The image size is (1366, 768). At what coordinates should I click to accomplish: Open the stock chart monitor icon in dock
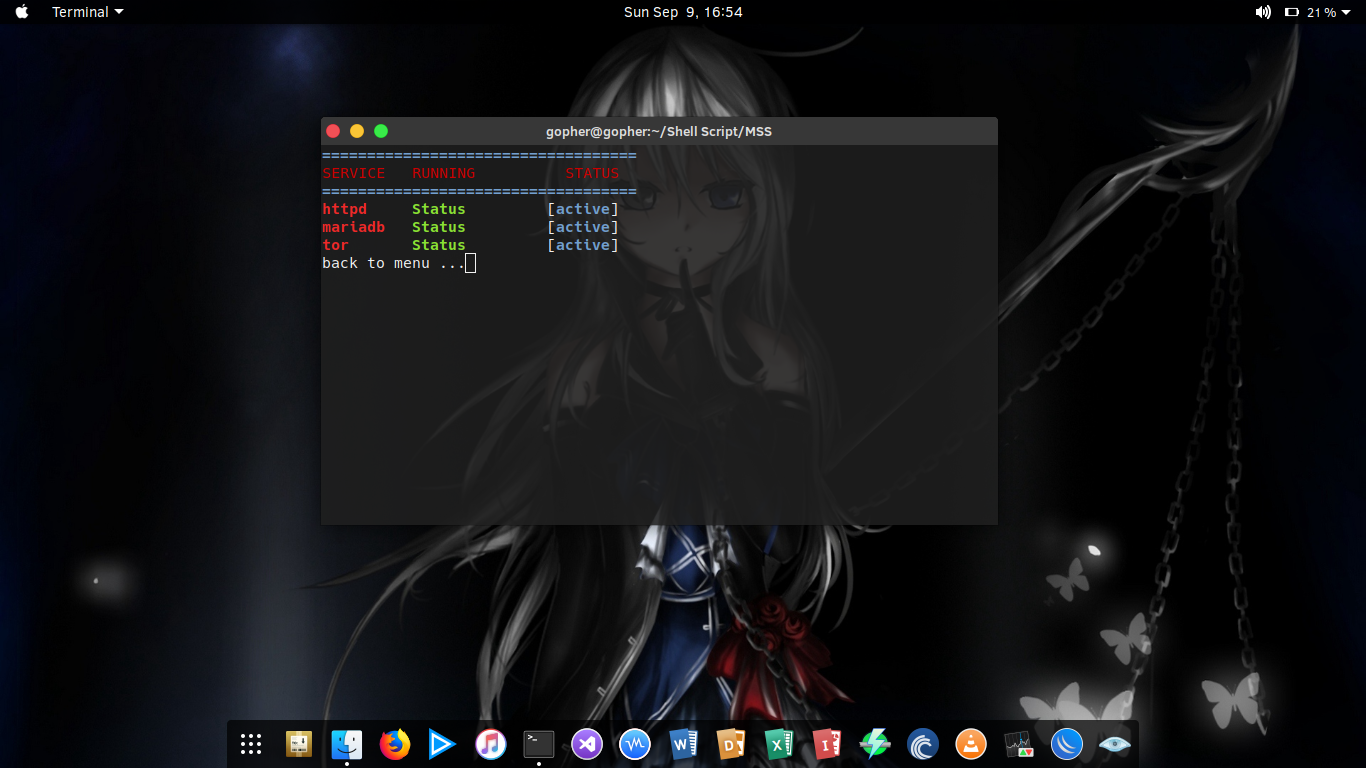(x=1019, y=744)
